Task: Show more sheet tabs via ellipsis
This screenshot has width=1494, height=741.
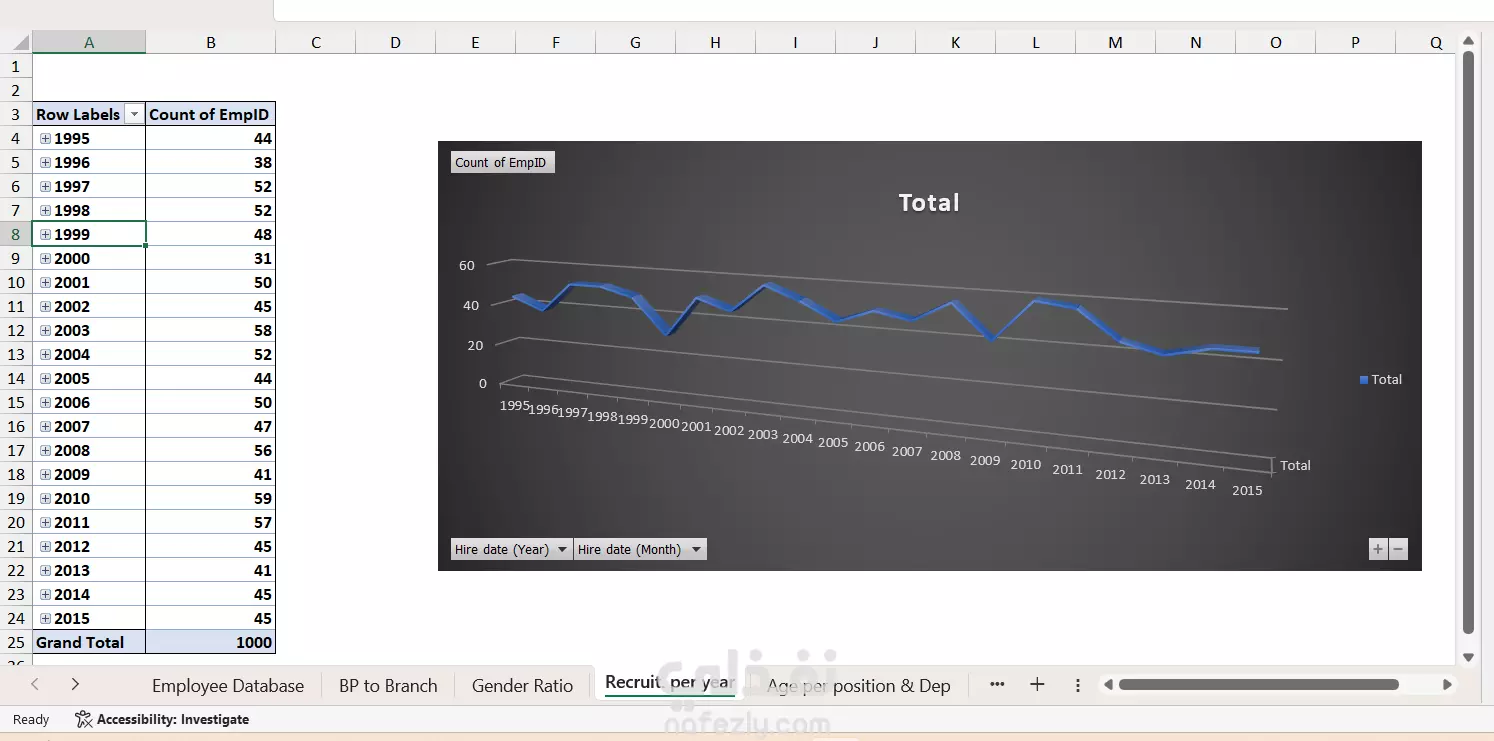Action: [x=997, y=685]
